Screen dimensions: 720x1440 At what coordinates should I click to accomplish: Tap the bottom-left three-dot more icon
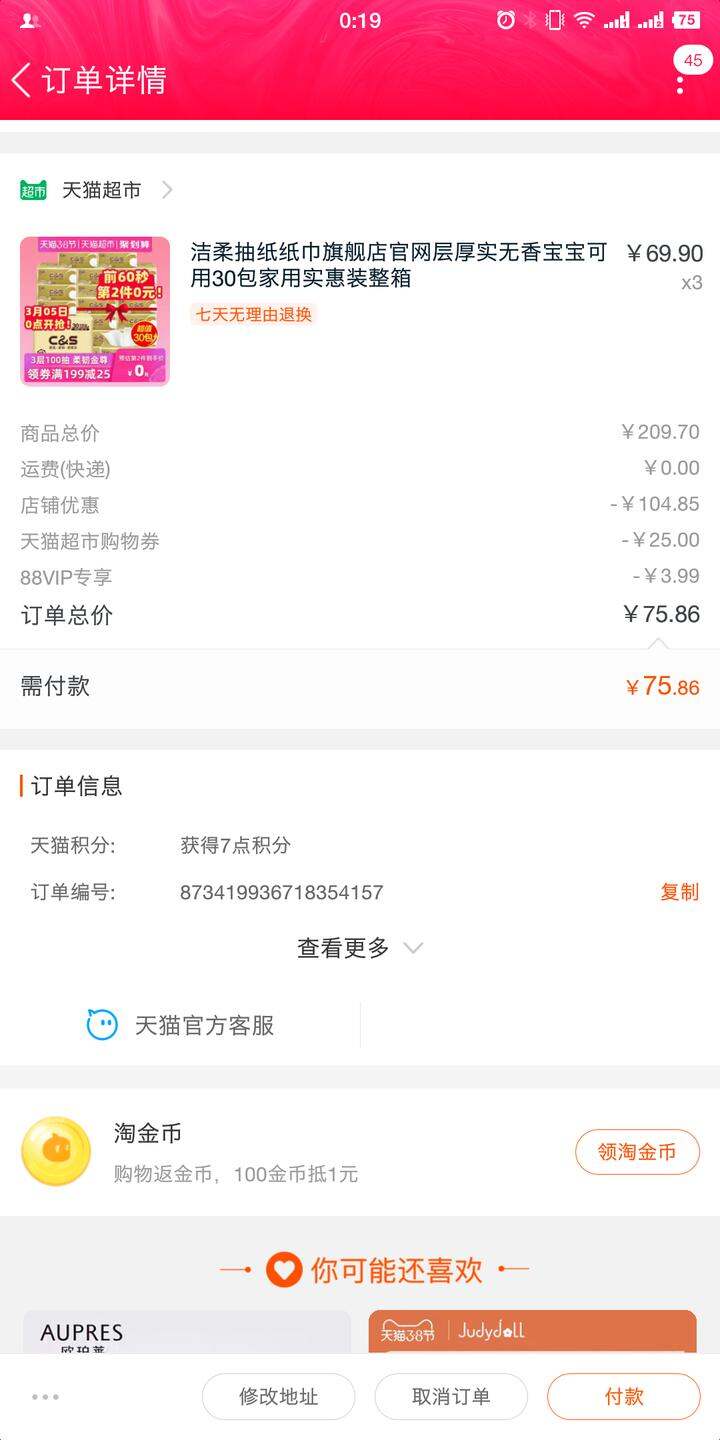45,1397
